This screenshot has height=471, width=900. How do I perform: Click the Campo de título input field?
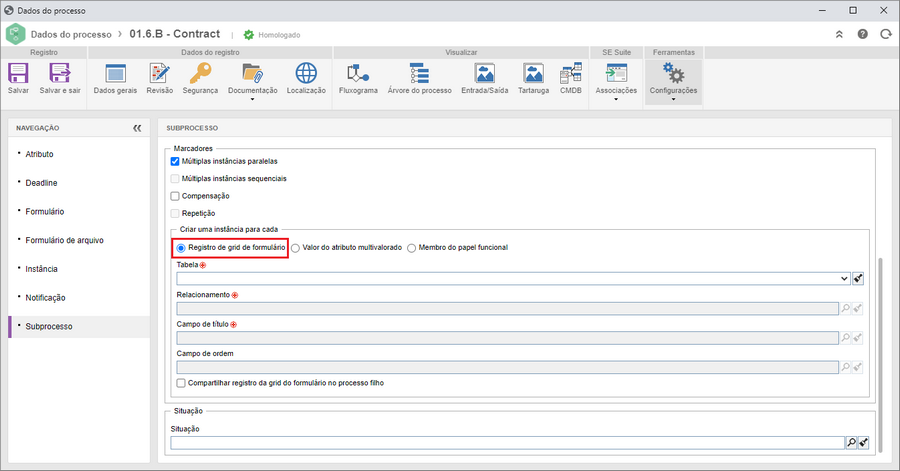(507, 338)
